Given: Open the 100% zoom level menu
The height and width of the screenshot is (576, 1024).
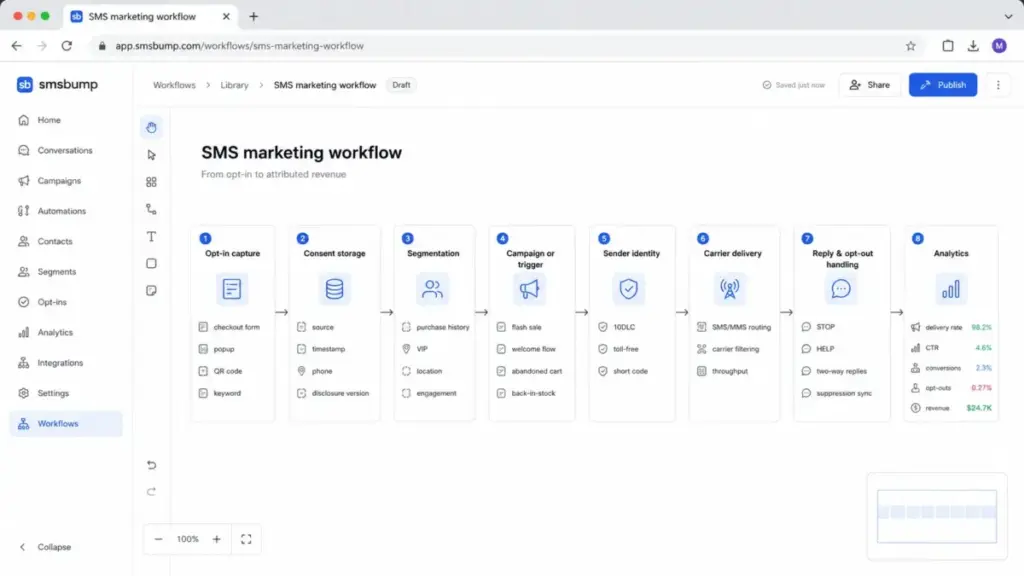Looking at the screenshot, I should click(187, 539).
